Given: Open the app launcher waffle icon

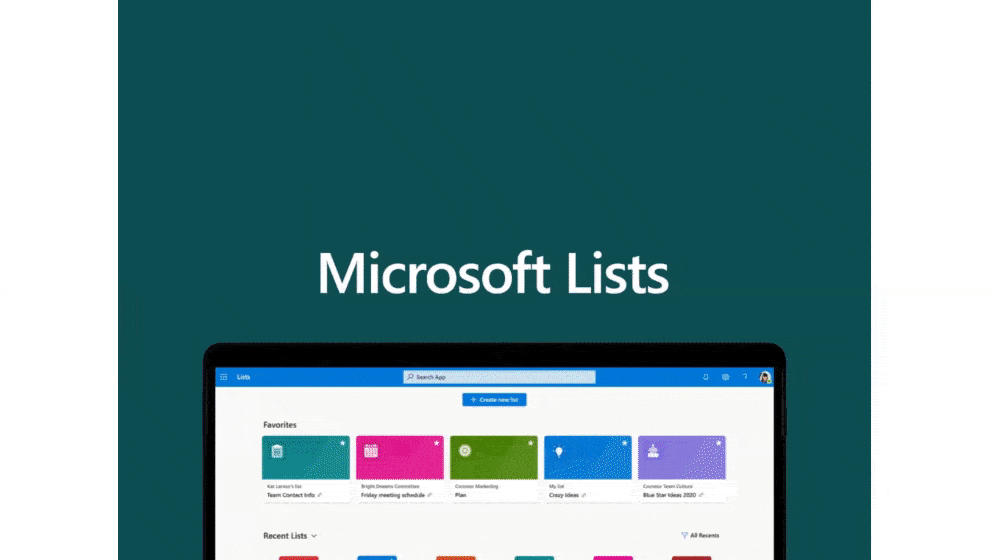Looking at the screenshot, I should [x=223, y=377].
